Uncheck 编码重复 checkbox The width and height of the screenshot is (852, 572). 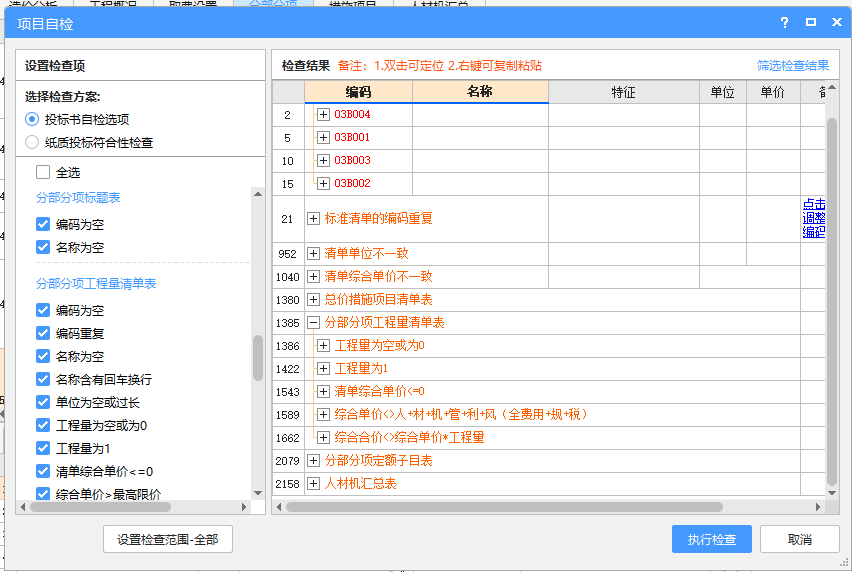click(x=43, y=333)
